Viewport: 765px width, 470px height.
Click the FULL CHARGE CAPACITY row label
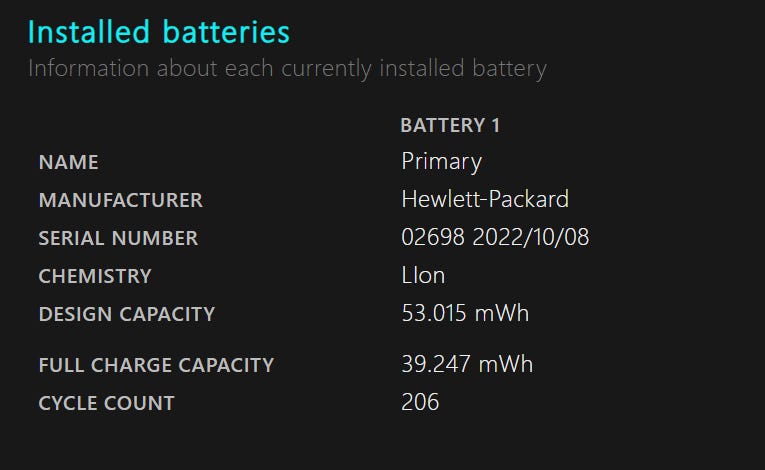[x=155, y=365]
